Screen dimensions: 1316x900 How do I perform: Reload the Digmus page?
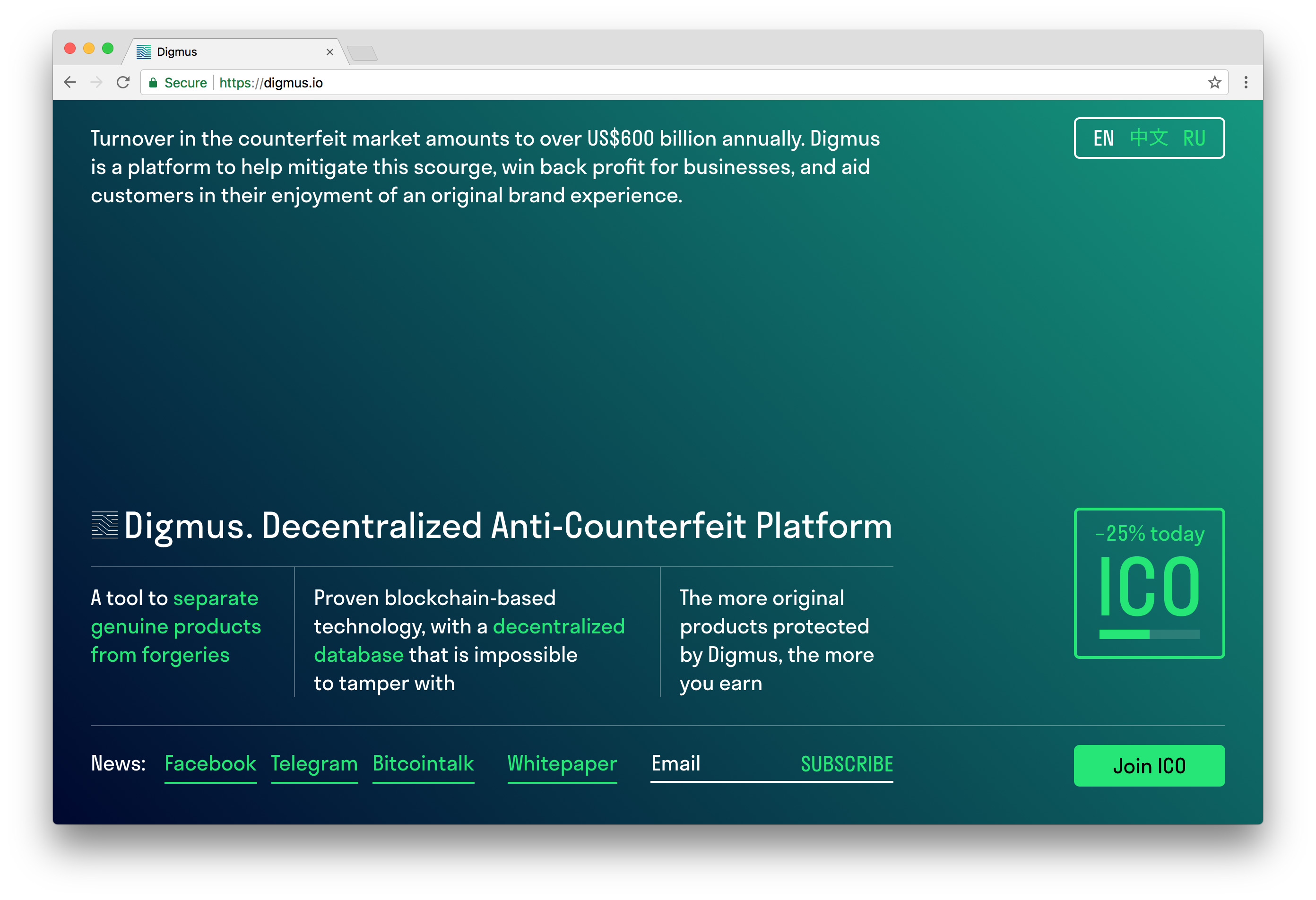click(x=123, y=83)
